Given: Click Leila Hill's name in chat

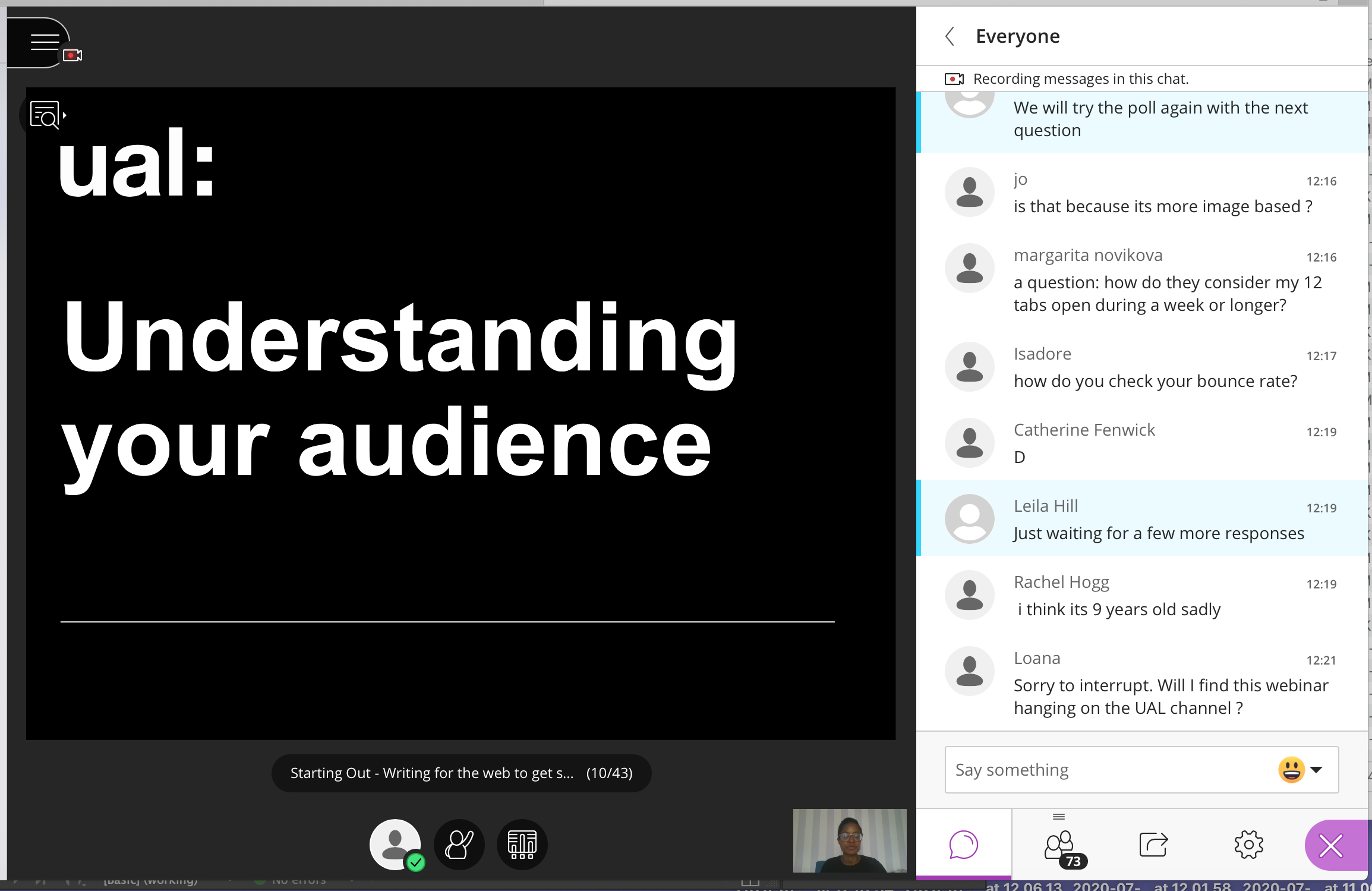Looking at the screenshot, I should click(1045, 506).
